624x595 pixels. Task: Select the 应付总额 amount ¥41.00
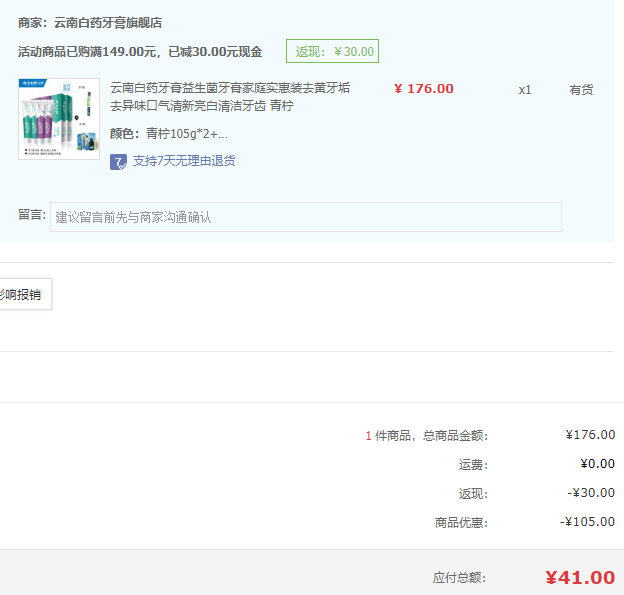point(580,577)
